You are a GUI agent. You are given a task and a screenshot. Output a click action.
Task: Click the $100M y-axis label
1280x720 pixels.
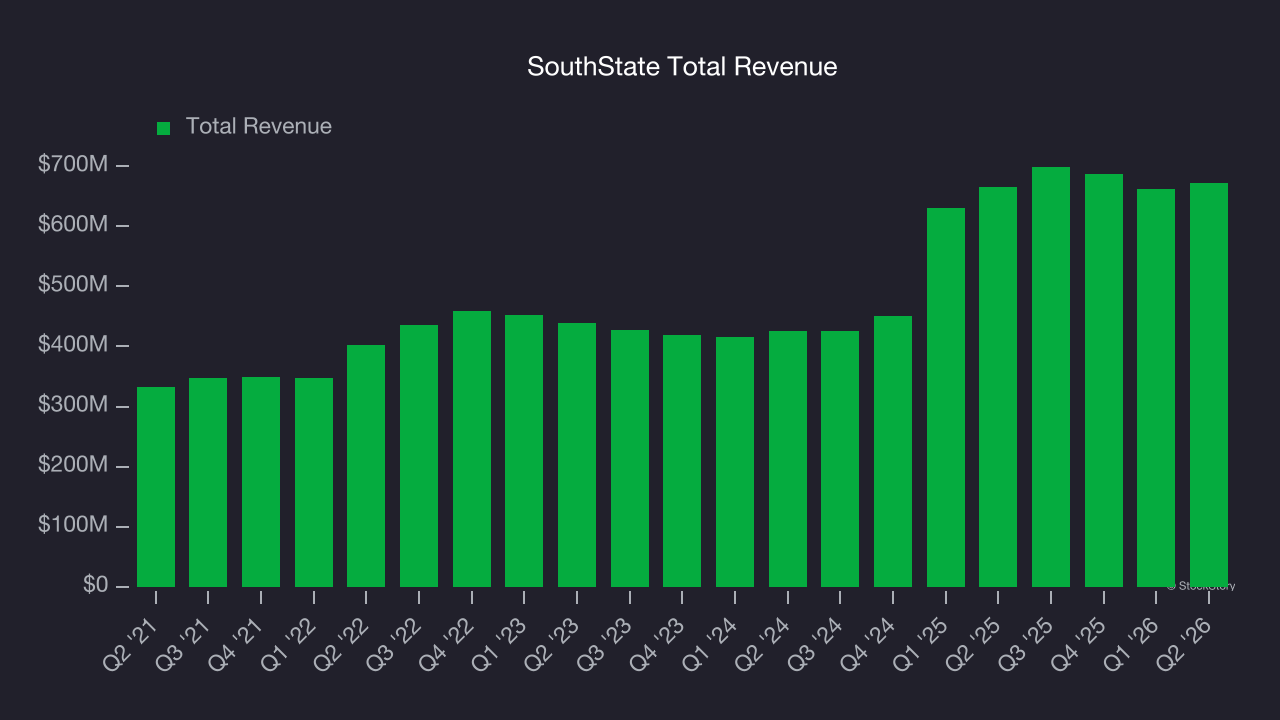click(72, 526)
